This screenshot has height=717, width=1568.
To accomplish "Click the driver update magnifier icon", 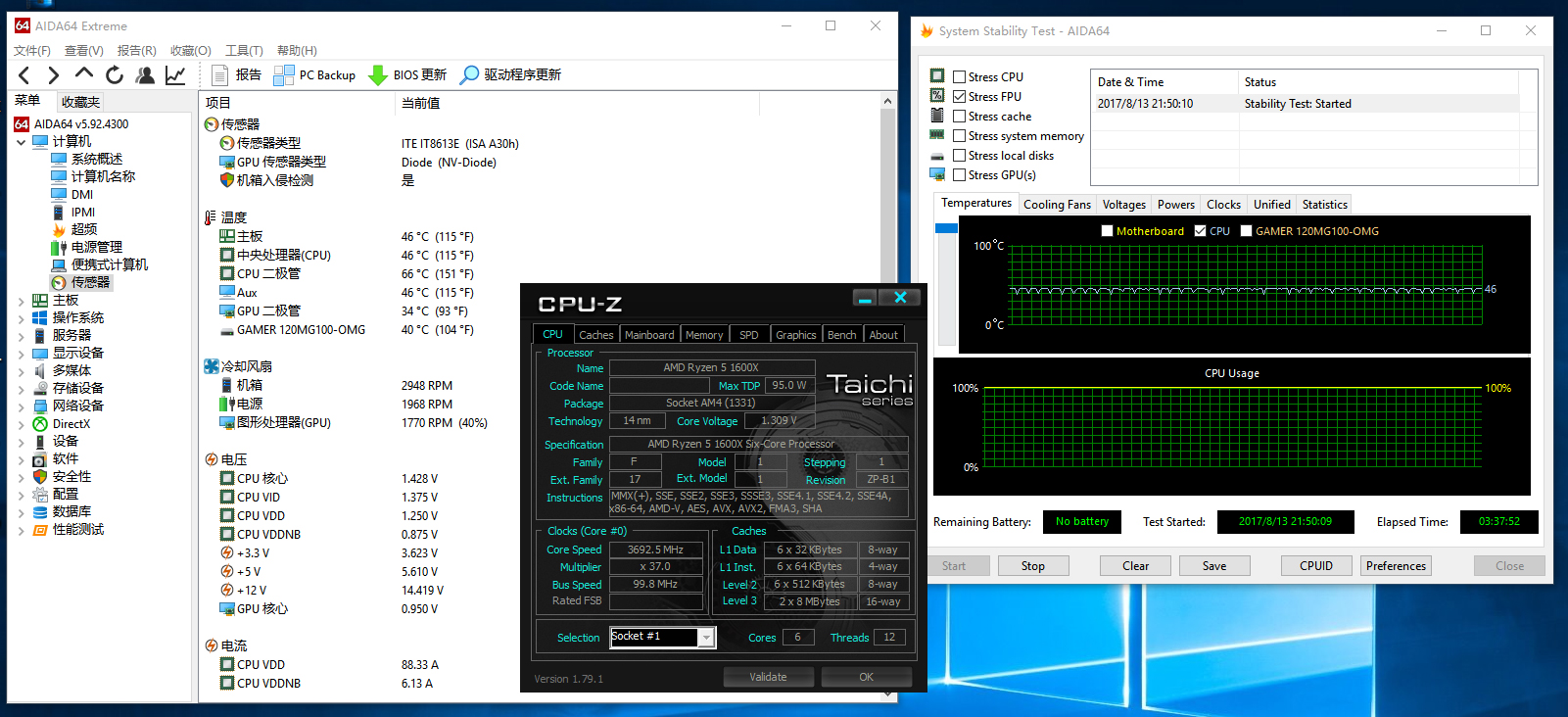I will 470,75.
